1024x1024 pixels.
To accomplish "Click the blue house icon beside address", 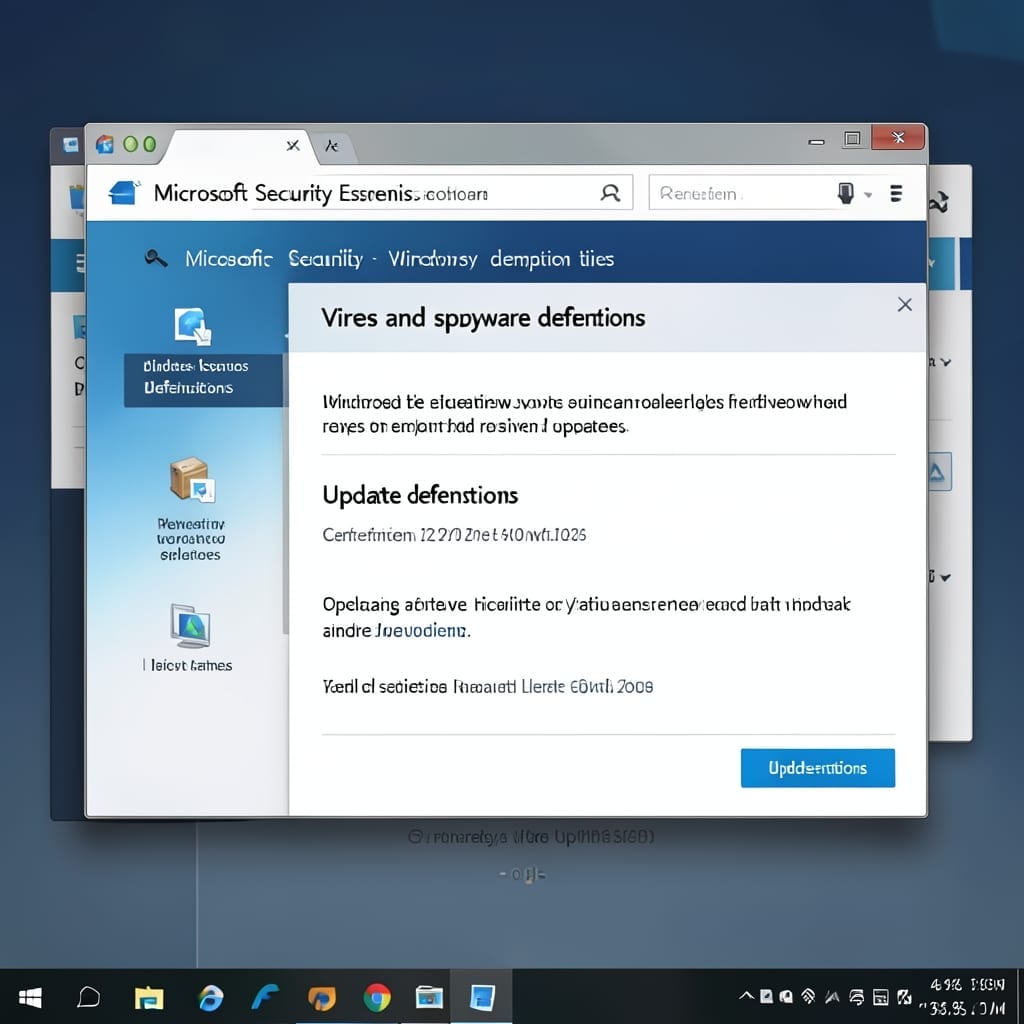I will pyautogui.click(x=125, y=193).
